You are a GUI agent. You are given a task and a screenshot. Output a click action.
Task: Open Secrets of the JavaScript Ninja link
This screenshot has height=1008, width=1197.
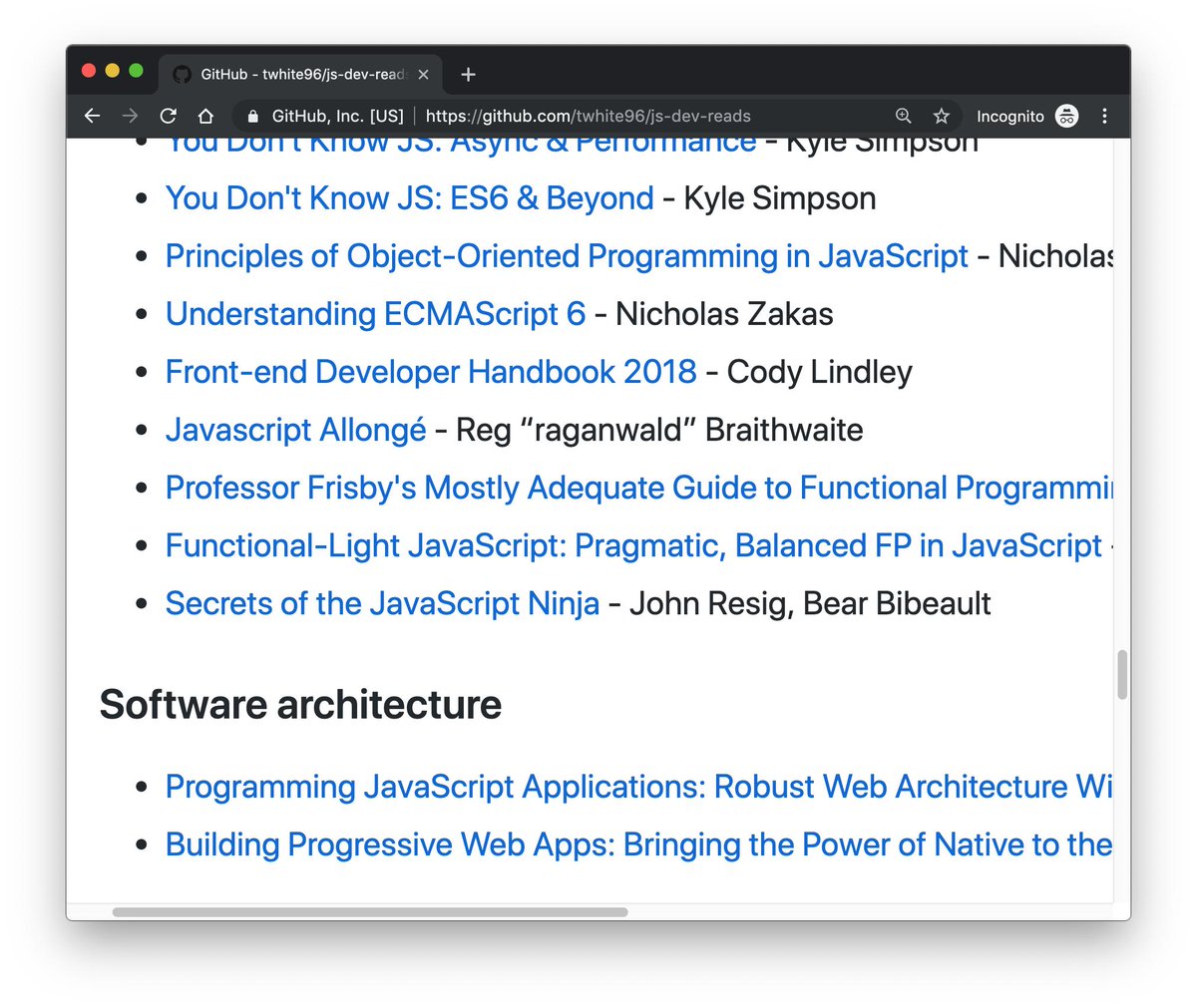(x=383, y=603)
